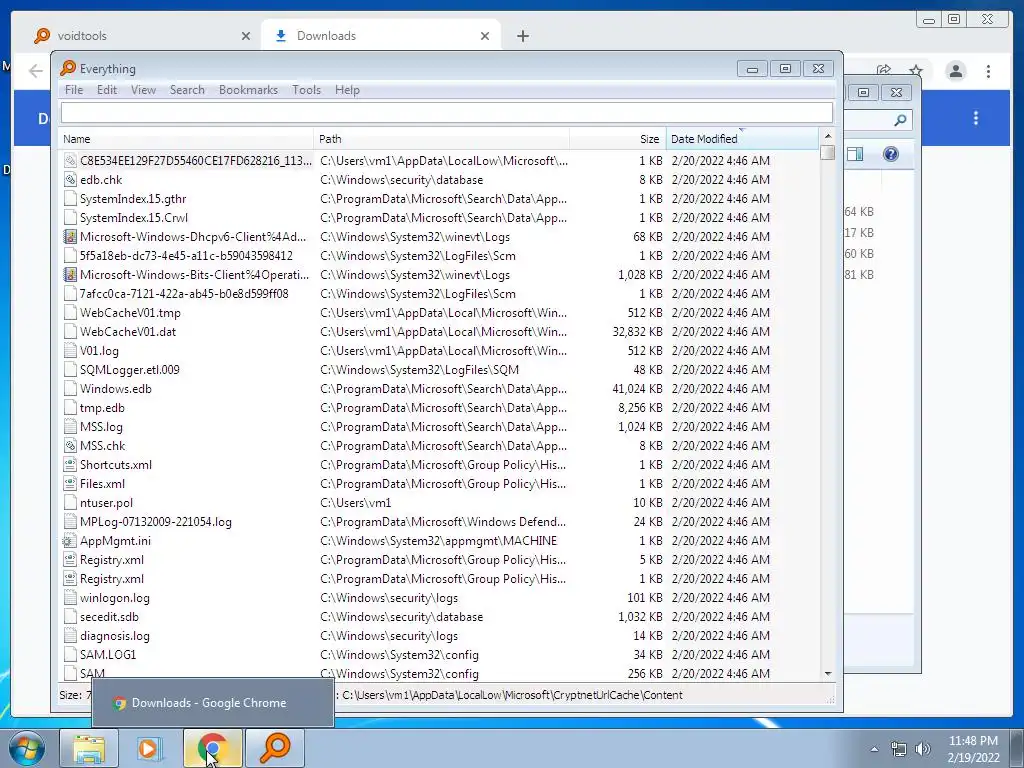The height and width of the screenshot is (768, 1024).
Task: Close the Downloads tab
Action: pos(485,36)
